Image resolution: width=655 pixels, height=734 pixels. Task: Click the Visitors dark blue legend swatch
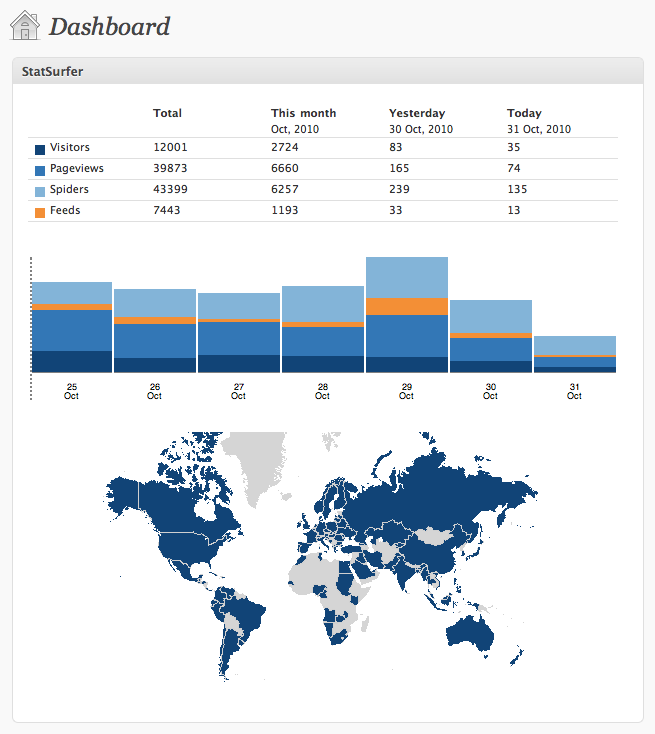40,149
